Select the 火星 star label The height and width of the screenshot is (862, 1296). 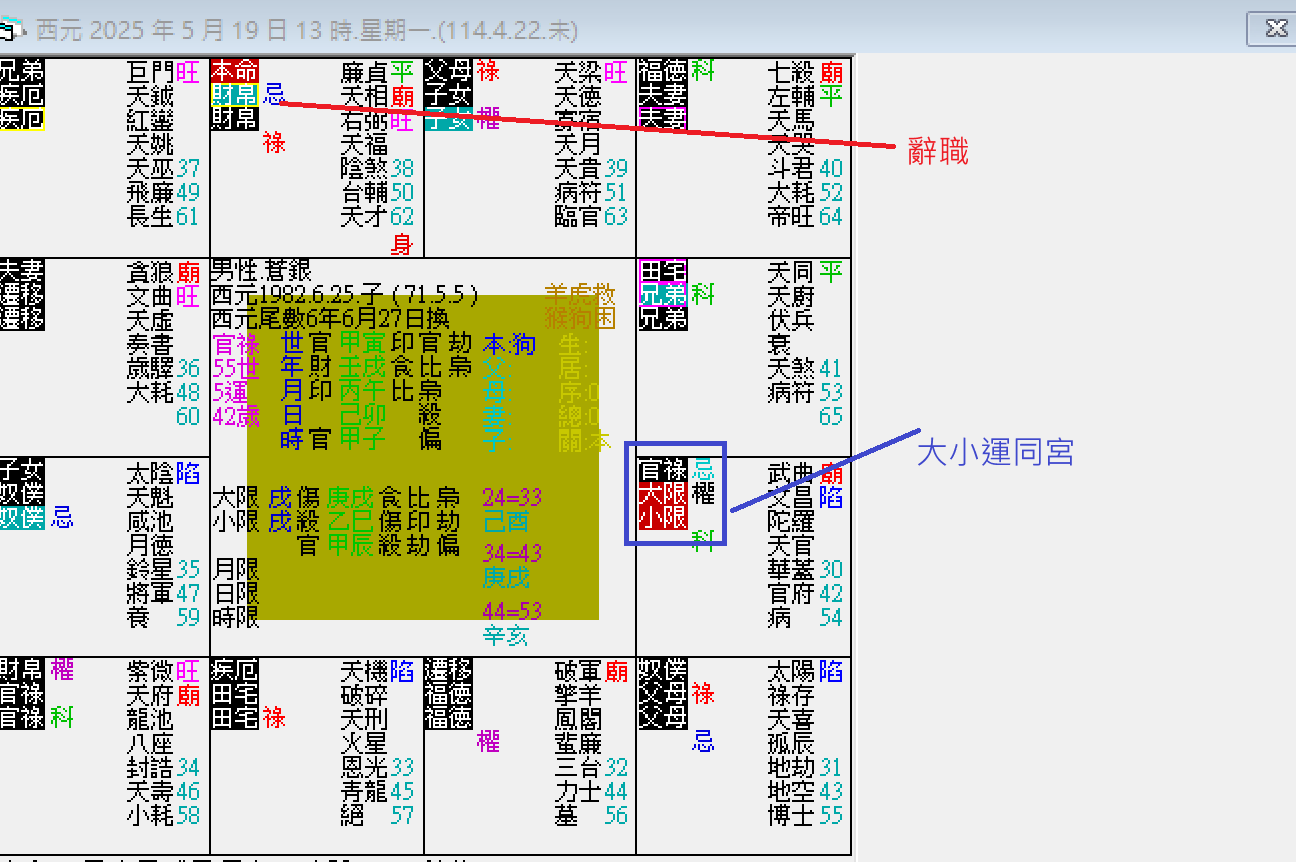364,743
